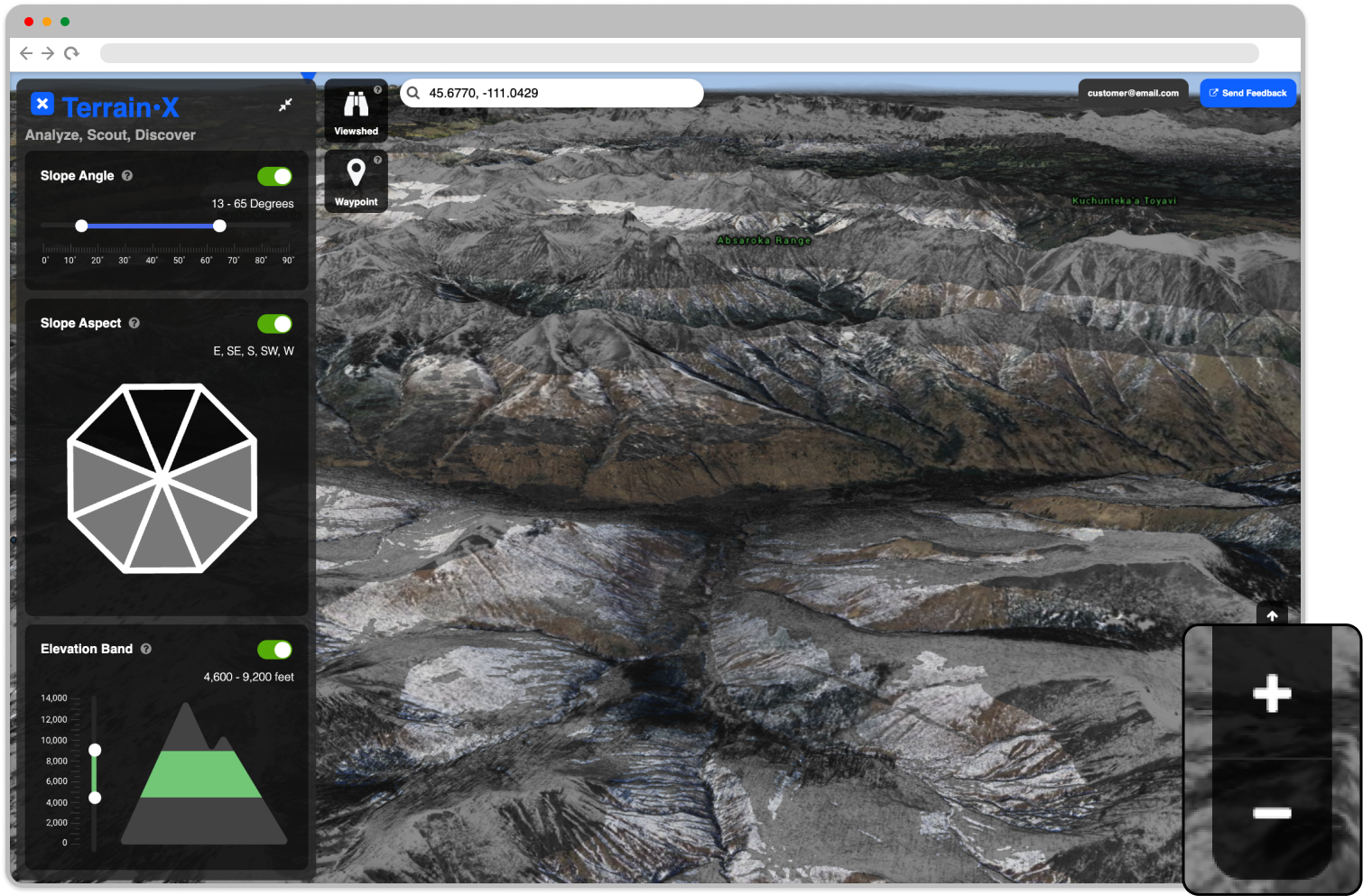Viewport: 1363px width, 896px height.
Task: Open the customer@email.com account menu
Action: point(1133,92)
